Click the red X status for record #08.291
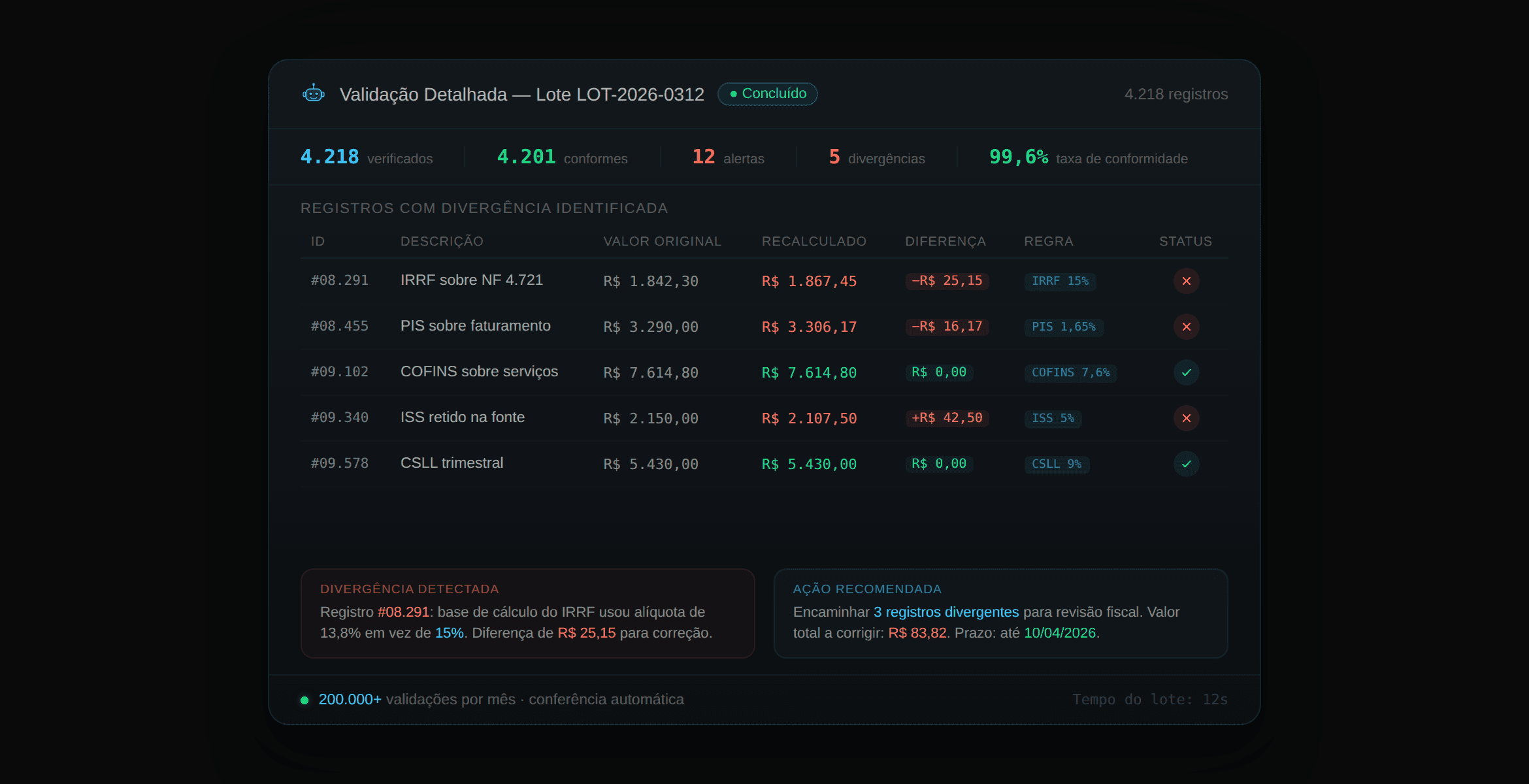 (1186, 281)
